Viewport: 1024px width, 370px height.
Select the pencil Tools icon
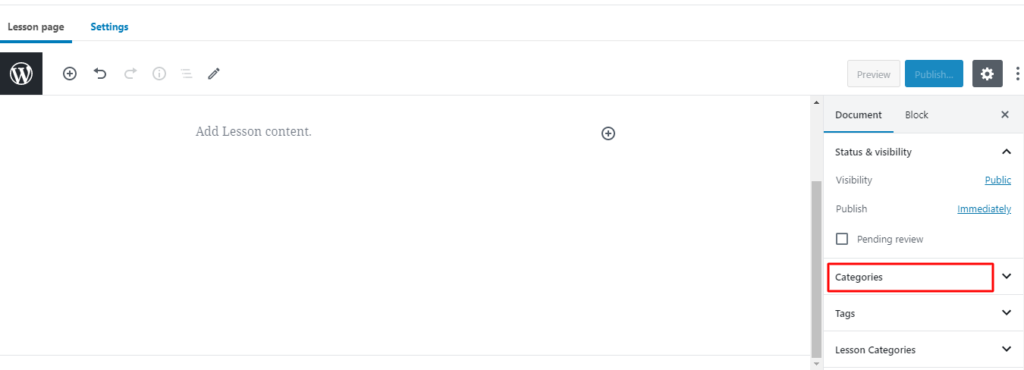pyautogui.click(x=214, y=74)
